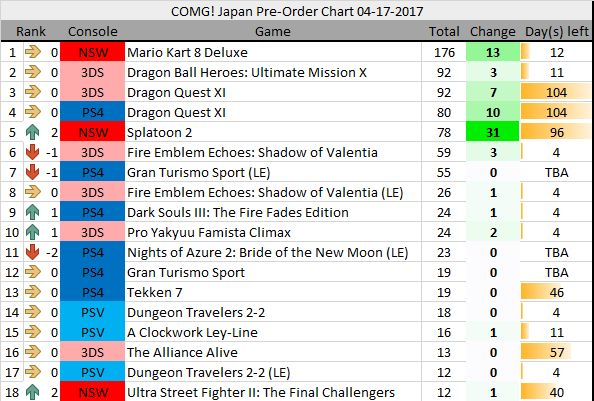The height and width of the screenshot is (401, 594).
Task: Click the Day(s) left column header
Action: click(556, 31)
